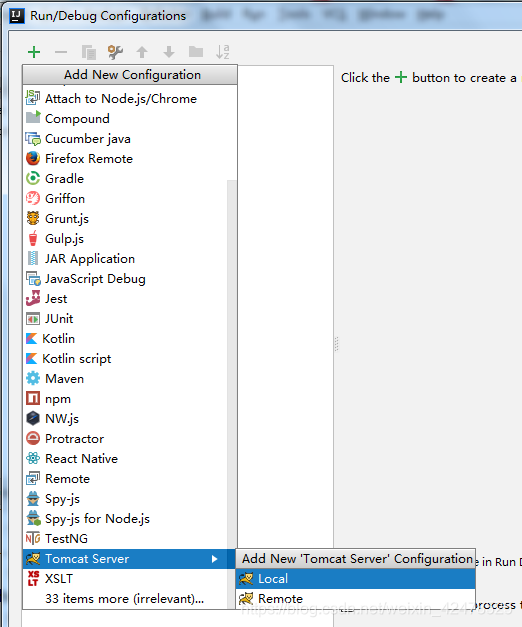Click the NW.js hexagon icon
Image resolution: width=522 pixels, height=627 pixels.
coord(33,418)
